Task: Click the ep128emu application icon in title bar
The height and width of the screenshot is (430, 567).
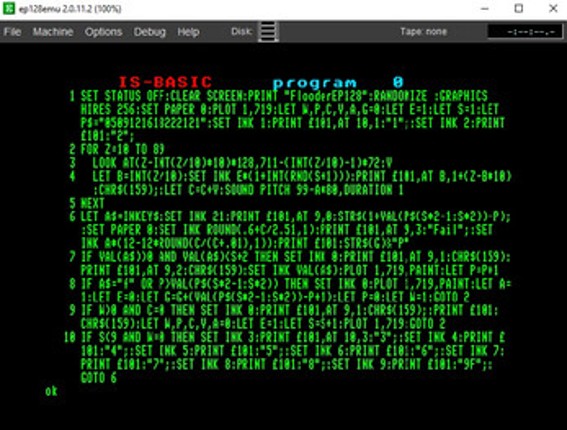Action: click(9, 8)
